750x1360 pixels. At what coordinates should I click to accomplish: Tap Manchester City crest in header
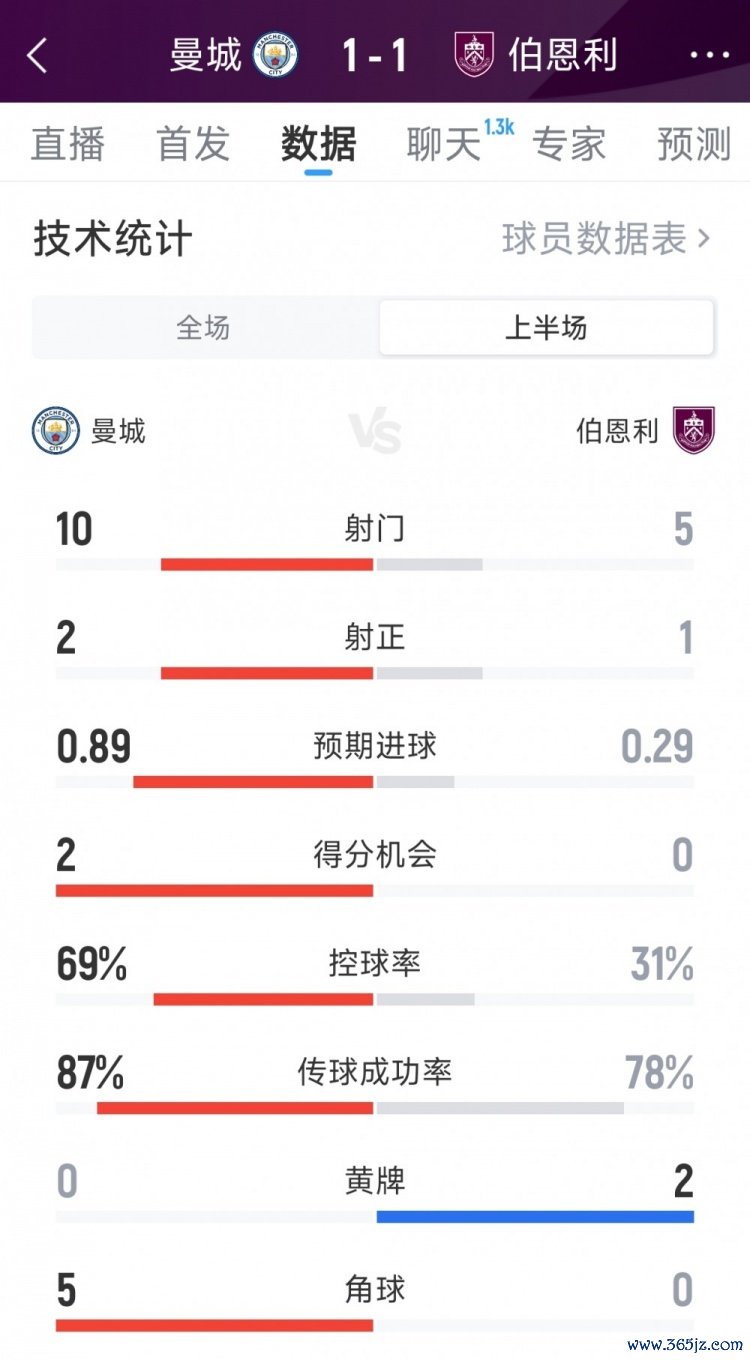pos(276,55)
